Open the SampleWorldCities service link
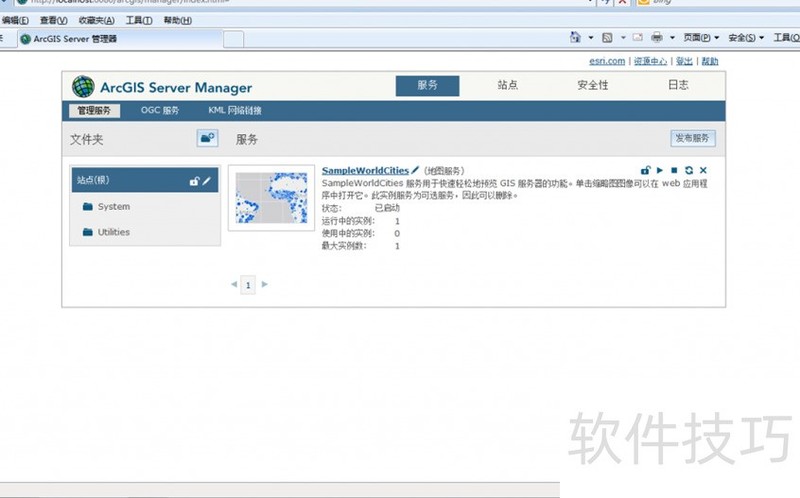Viewport: 800px width, 498px height. tap(365, 171)
